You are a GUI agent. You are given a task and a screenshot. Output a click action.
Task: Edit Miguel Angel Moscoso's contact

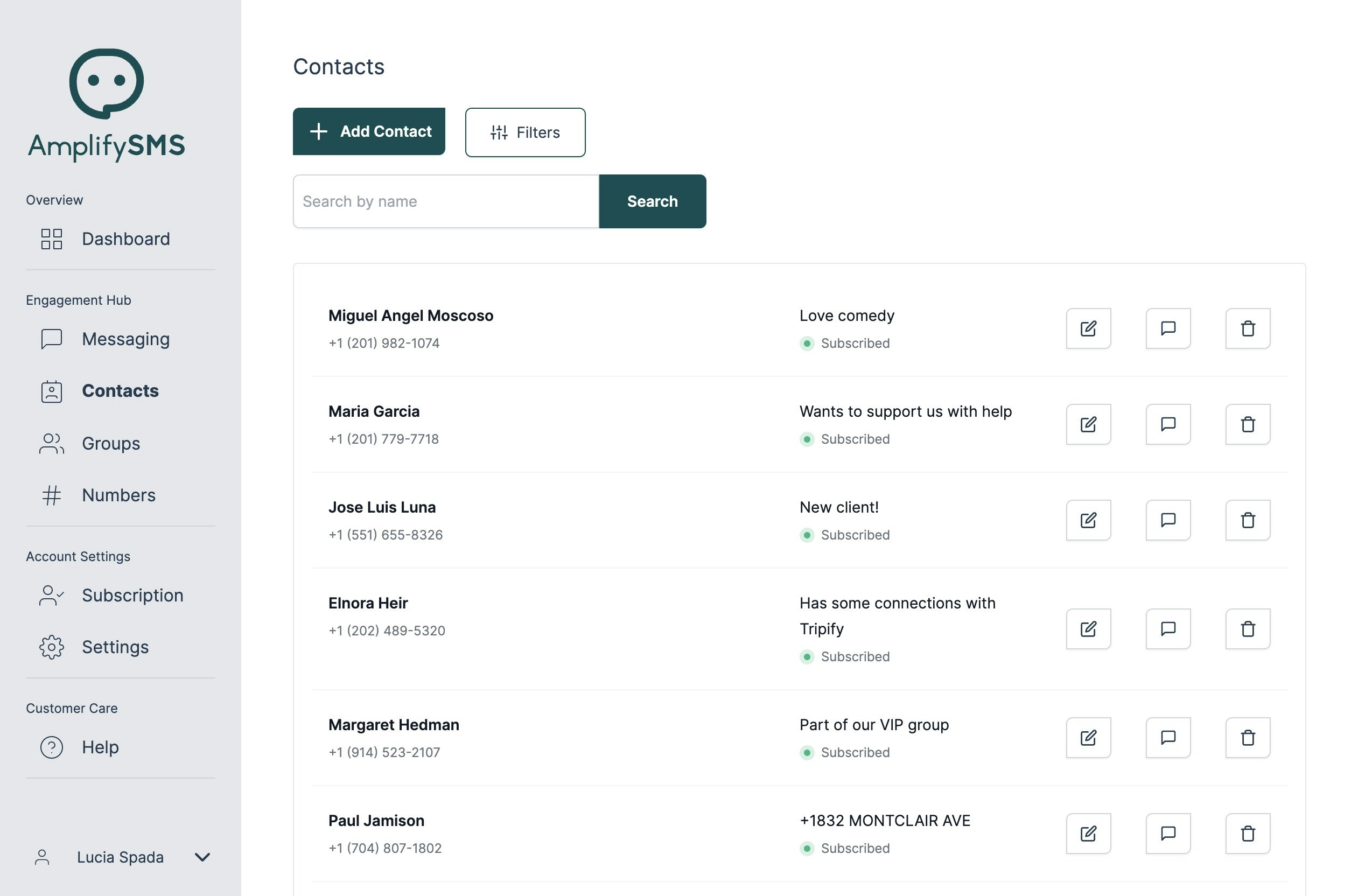coord(1088,328)
